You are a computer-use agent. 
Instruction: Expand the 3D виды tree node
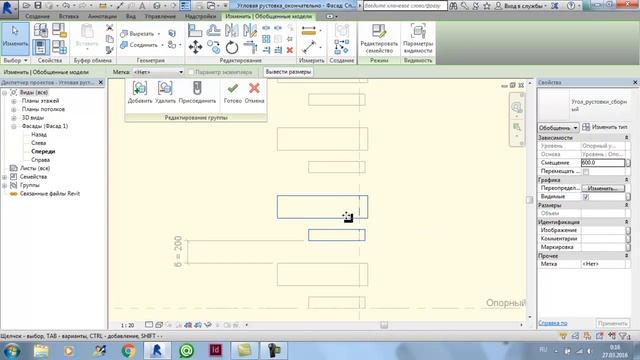[x=13, y=118]
